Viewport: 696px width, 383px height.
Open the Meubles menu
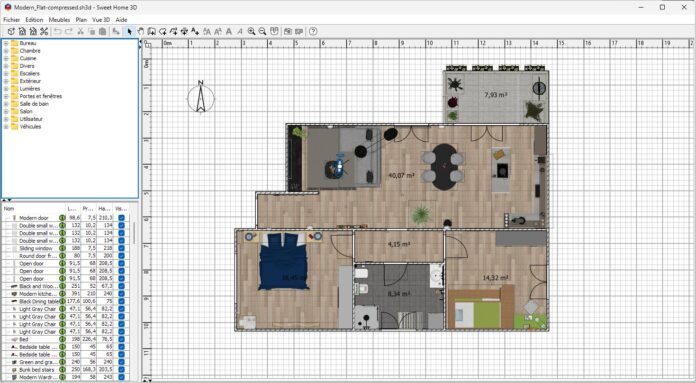[x=59, y=20]
